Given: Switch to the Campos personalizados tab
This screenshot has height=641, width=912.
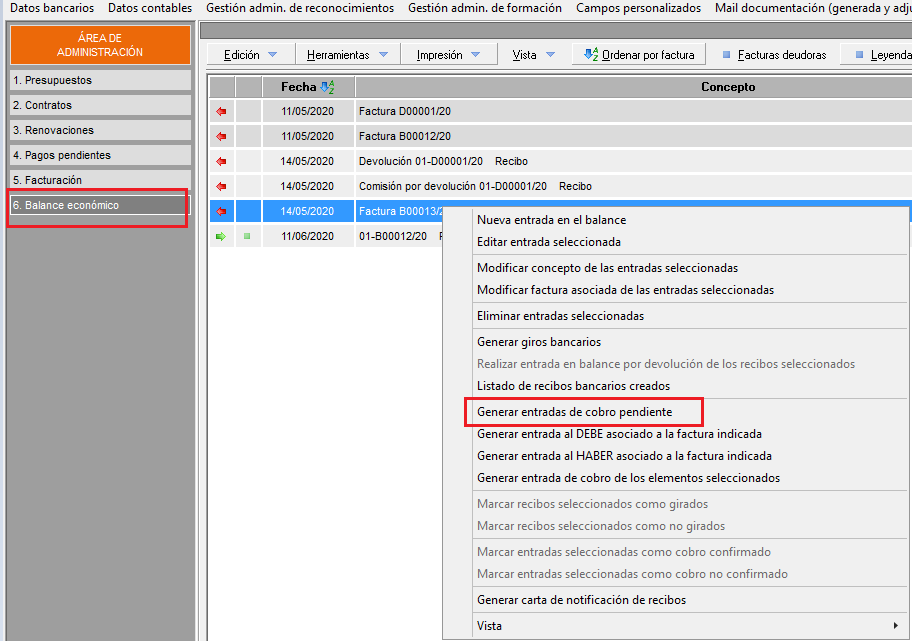Looking at the screenshot, I should click(x=638, y=8).
